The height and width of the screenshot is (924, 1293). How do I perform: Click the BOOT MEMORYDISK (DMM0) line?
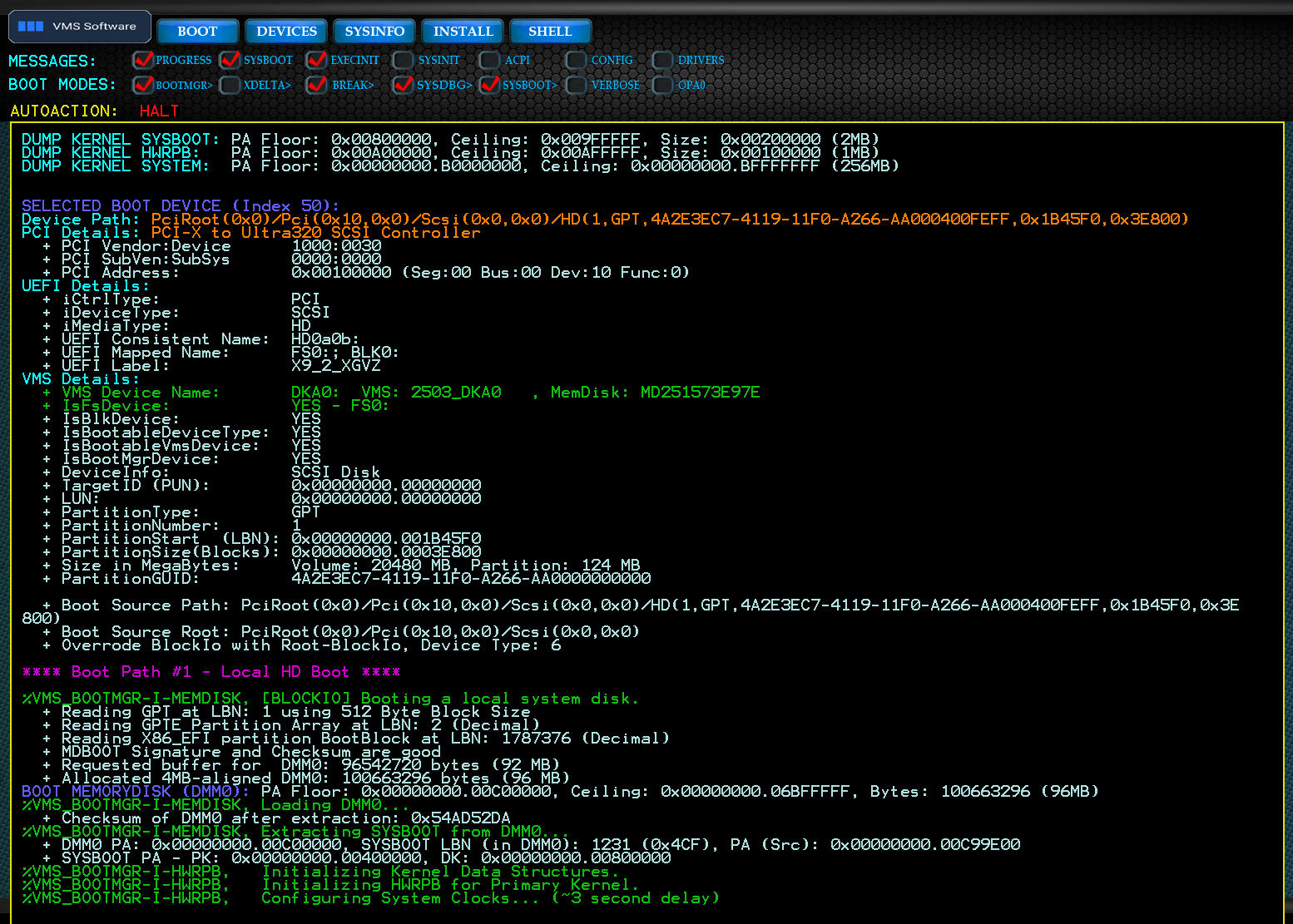[560, 791]
